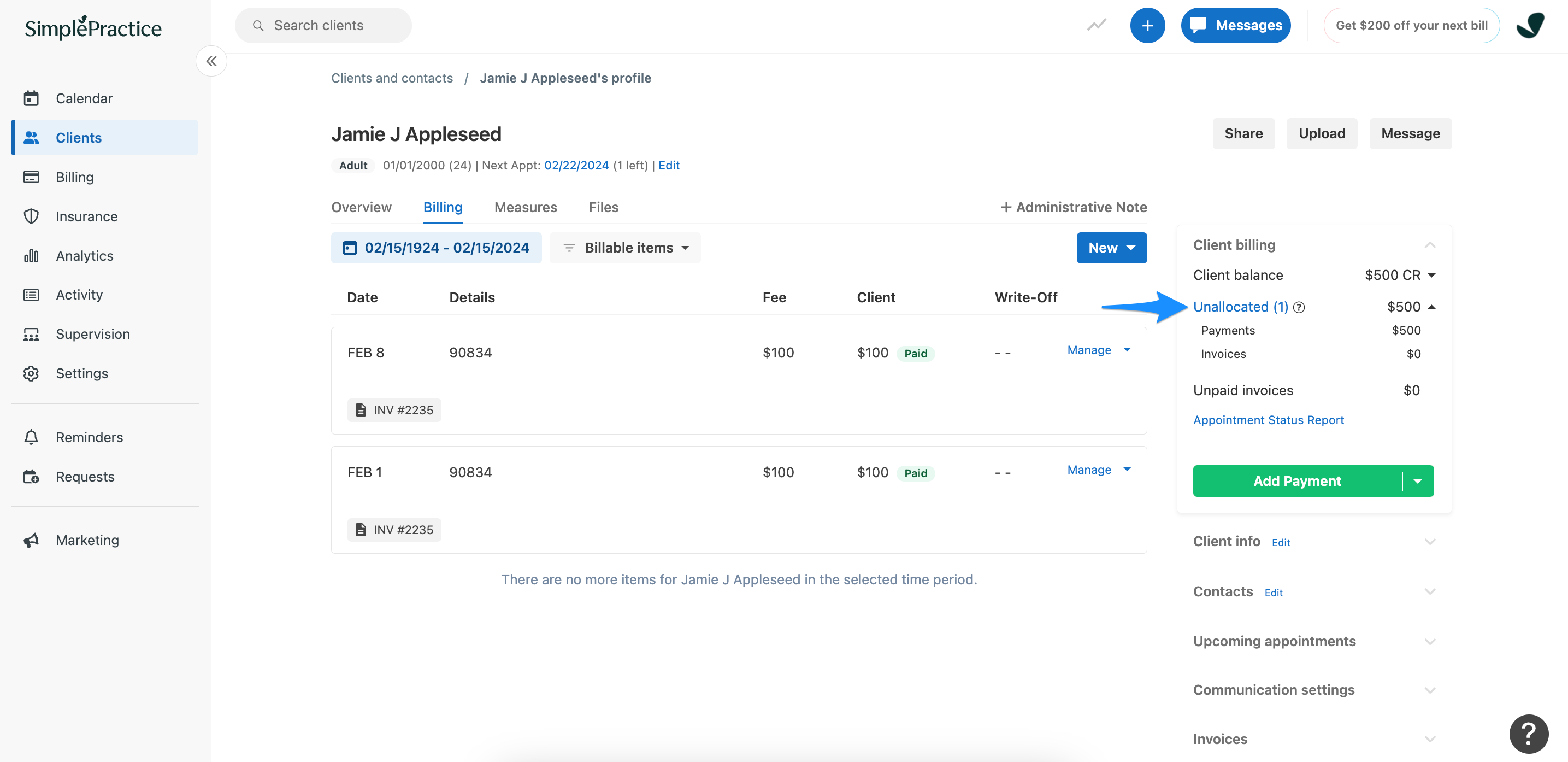
Task: Open the Overview tab
Action: pyautogui.click(x=361, y=207)
